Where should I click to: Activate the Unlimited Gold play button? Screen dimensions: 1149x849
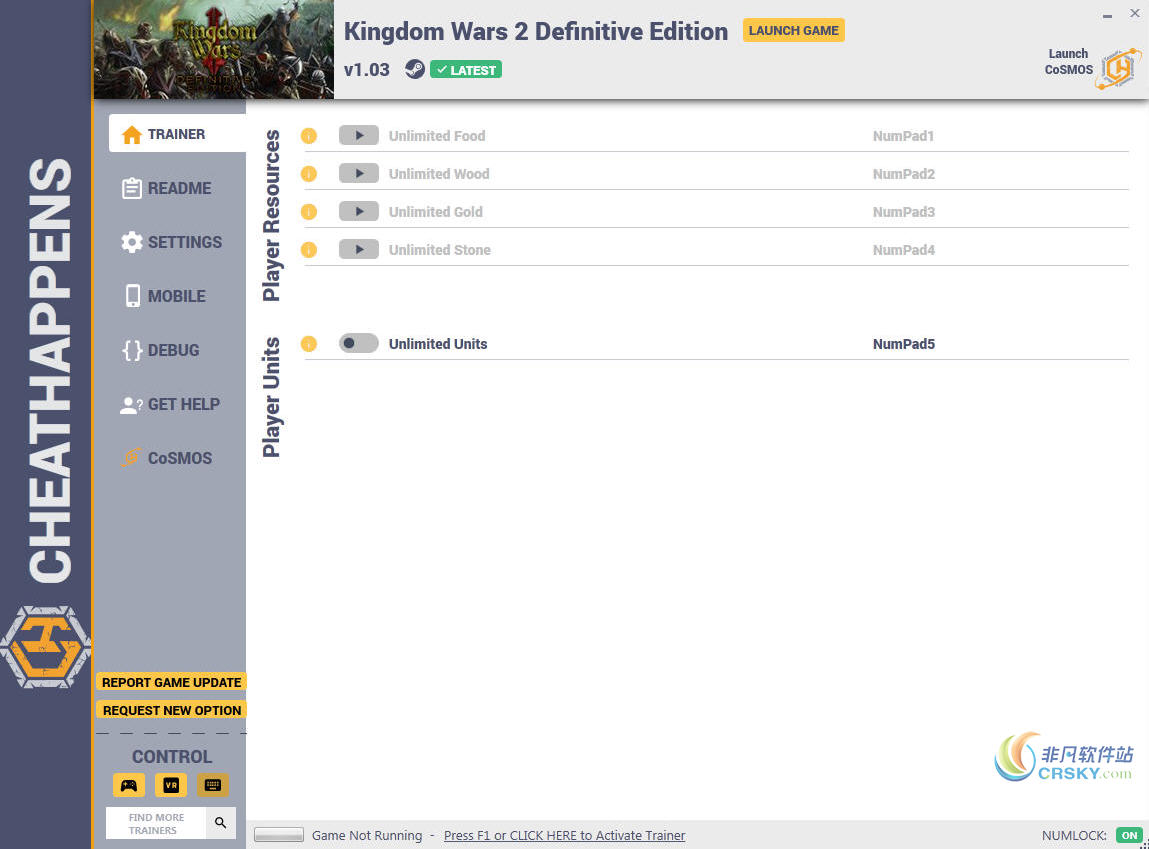[358, 212]
